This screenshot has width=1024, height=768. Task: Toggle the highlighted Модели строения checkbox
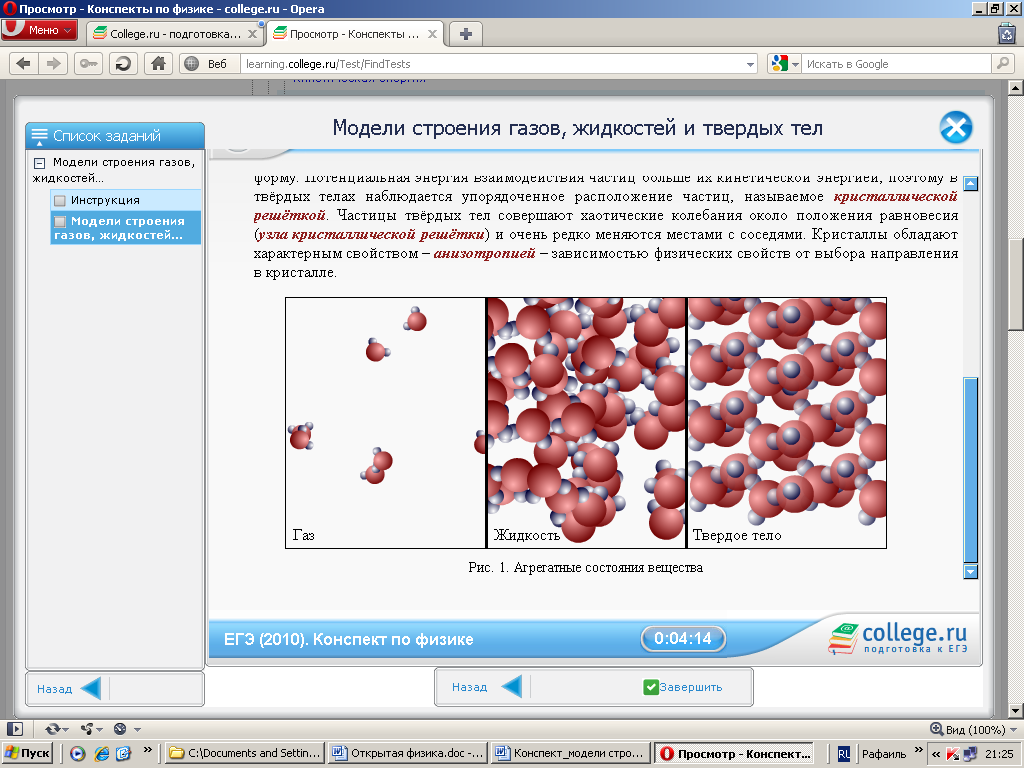coord(60,221)
